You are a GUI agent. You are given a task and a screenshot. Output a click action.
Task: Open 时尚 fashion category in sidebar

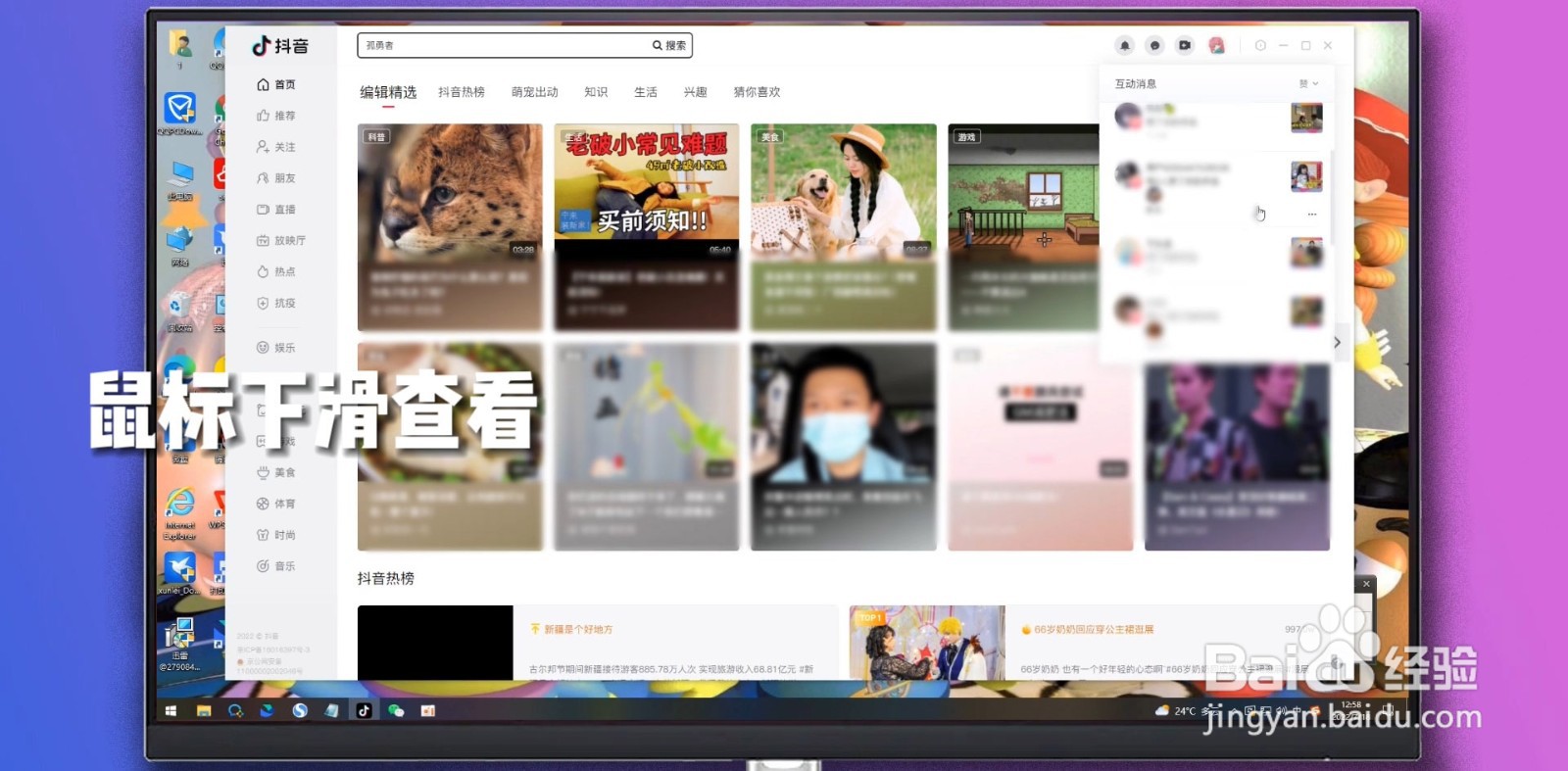[x=276, y=535]
